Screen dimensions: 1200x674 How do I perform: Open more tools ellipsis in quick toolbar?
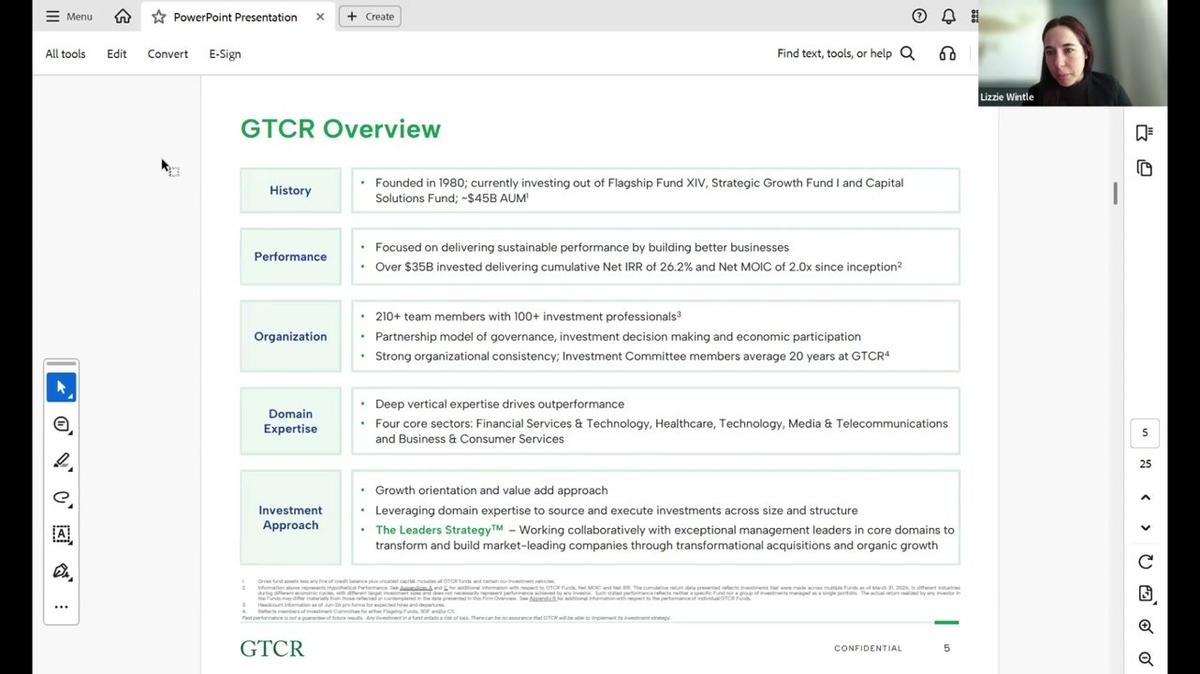coord(61,606)
